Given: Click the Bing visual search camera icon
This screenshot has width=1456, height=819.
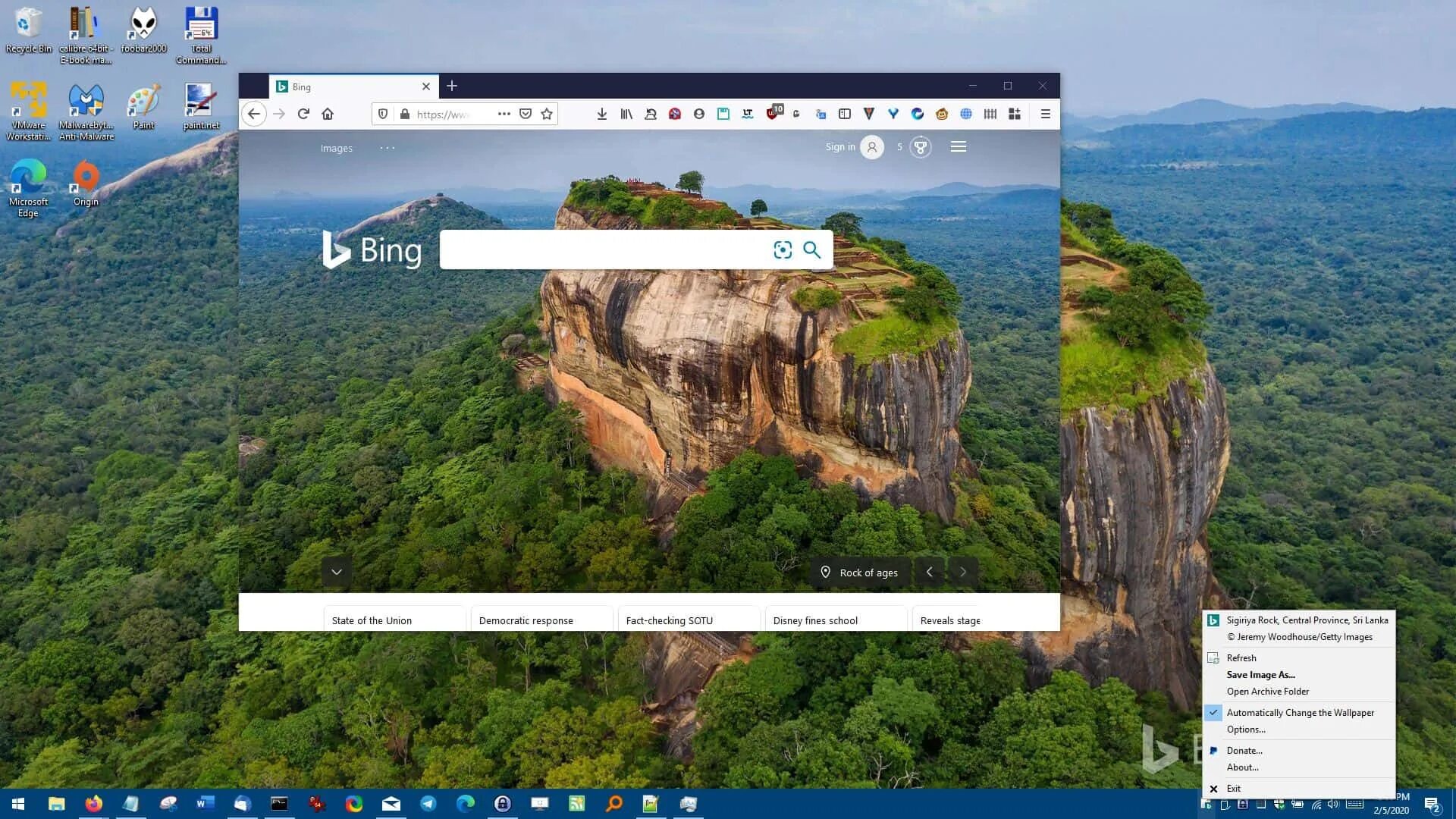Looking at the screenshot, I should [x=783, y=250].
